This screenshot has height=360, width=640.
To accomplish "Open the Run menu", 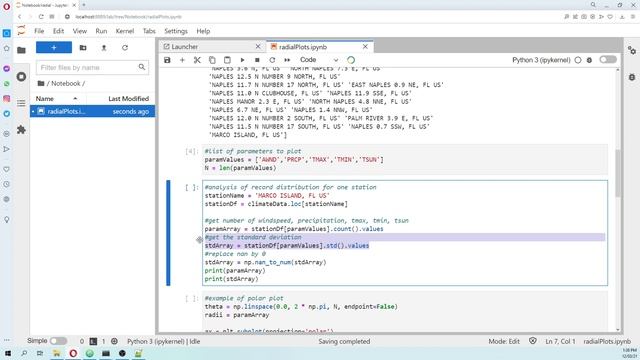I will 101,31.
